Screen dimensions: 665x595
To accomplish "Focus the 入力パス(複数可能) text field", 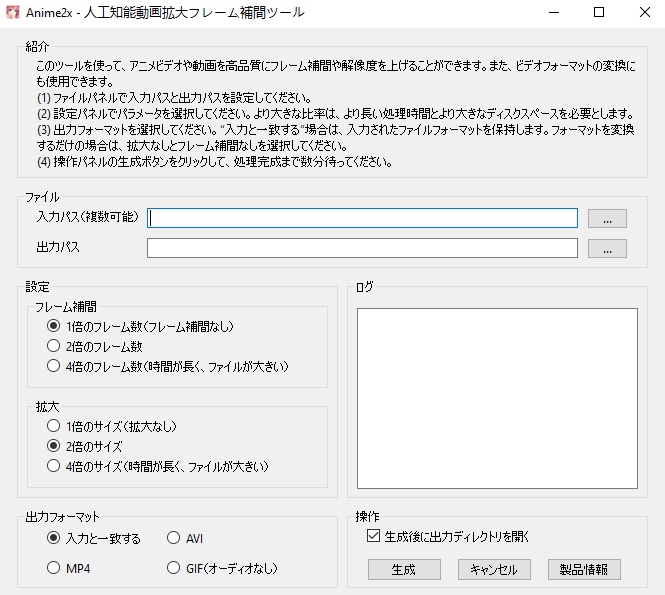I will point(362,218).
